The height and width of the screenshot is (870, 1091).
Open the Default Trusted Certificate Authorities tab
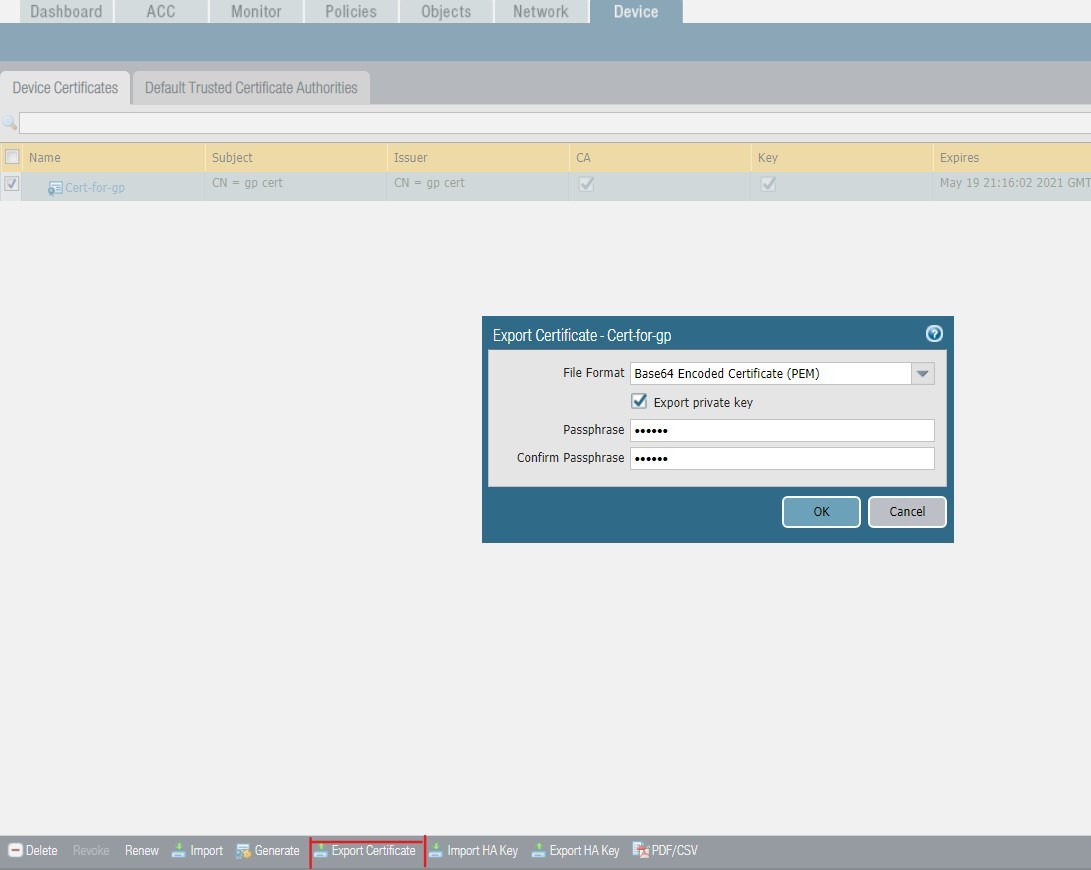(250, 87)
